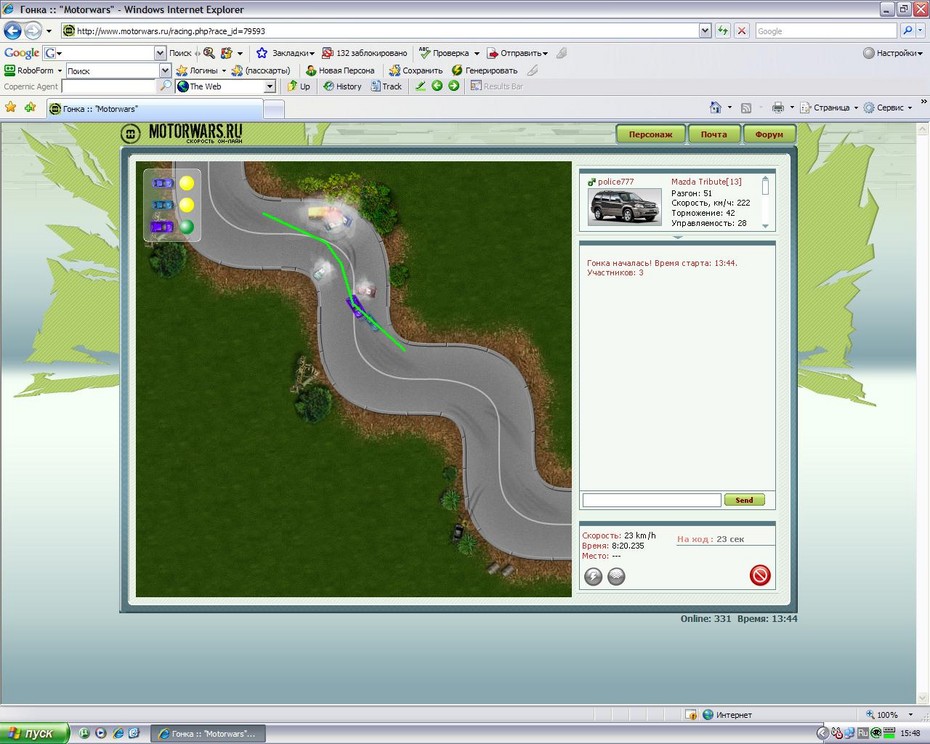Open the Настройки dropdown on Google toolbar
This screenshot has height=744, width=930.
[893, 53]
